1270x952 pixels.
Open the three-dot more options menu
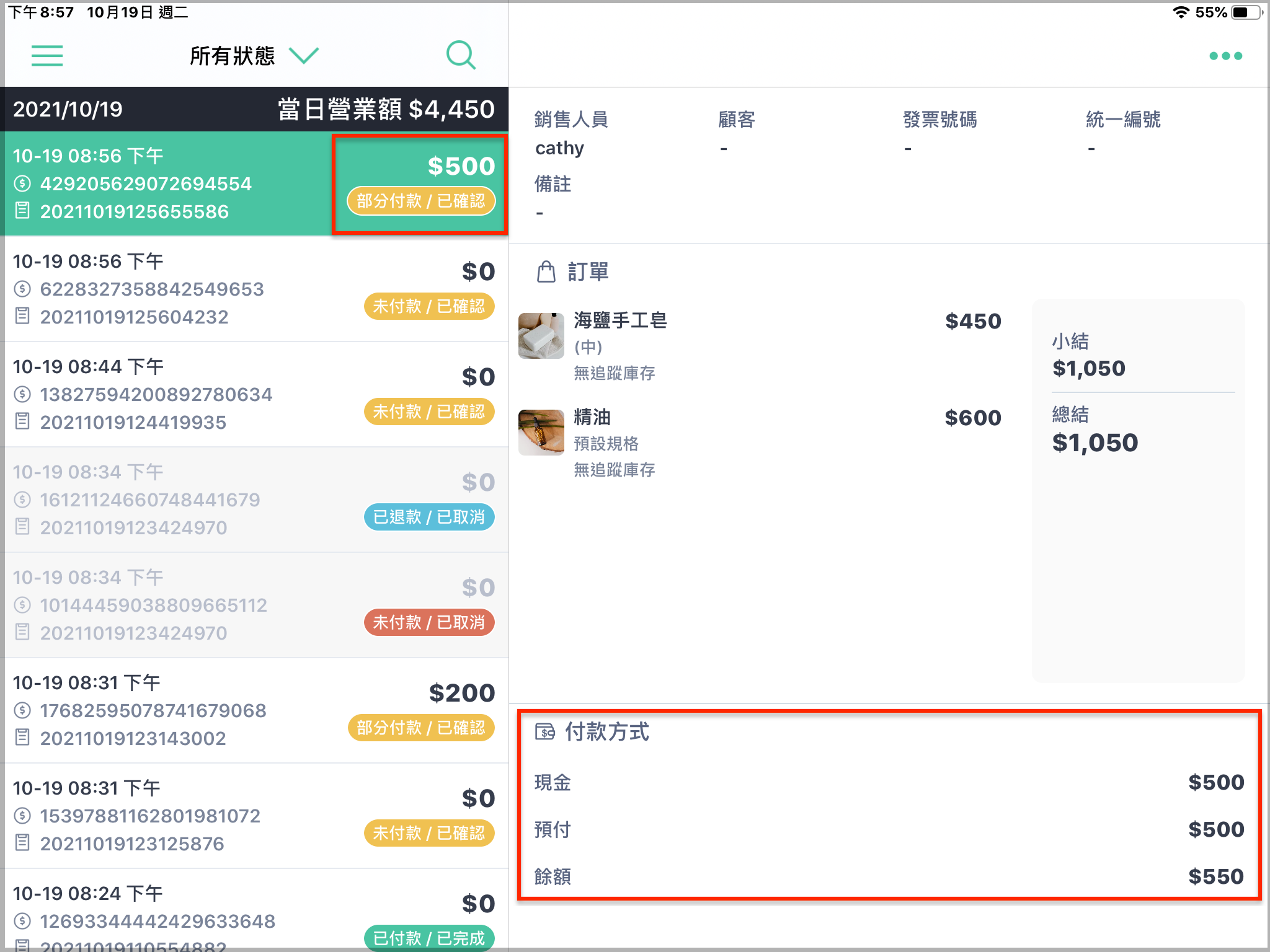tap(1225, 56)
